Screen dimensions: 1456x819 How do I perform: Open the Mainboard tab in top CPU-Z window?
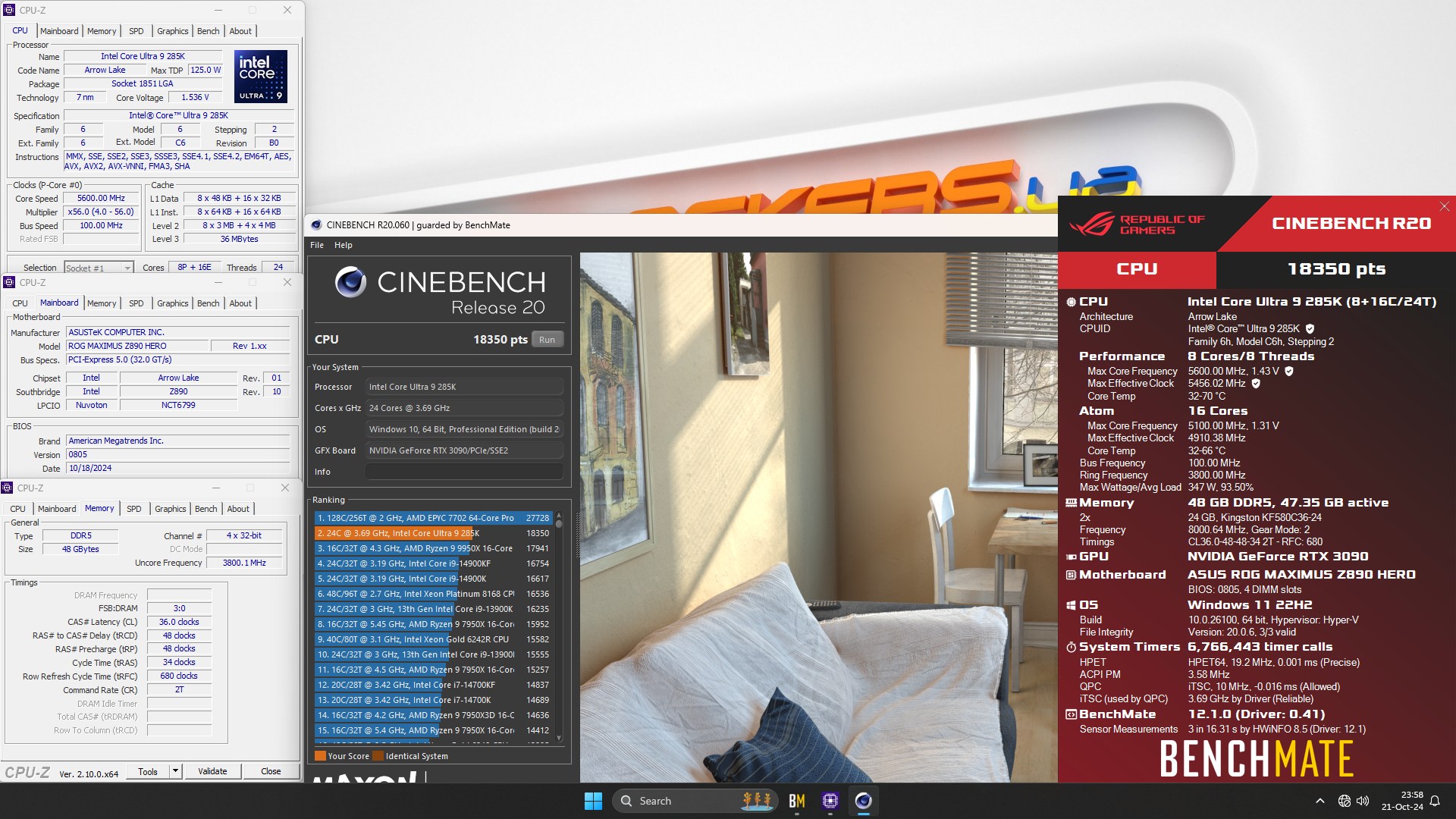[x=59, y=31]
